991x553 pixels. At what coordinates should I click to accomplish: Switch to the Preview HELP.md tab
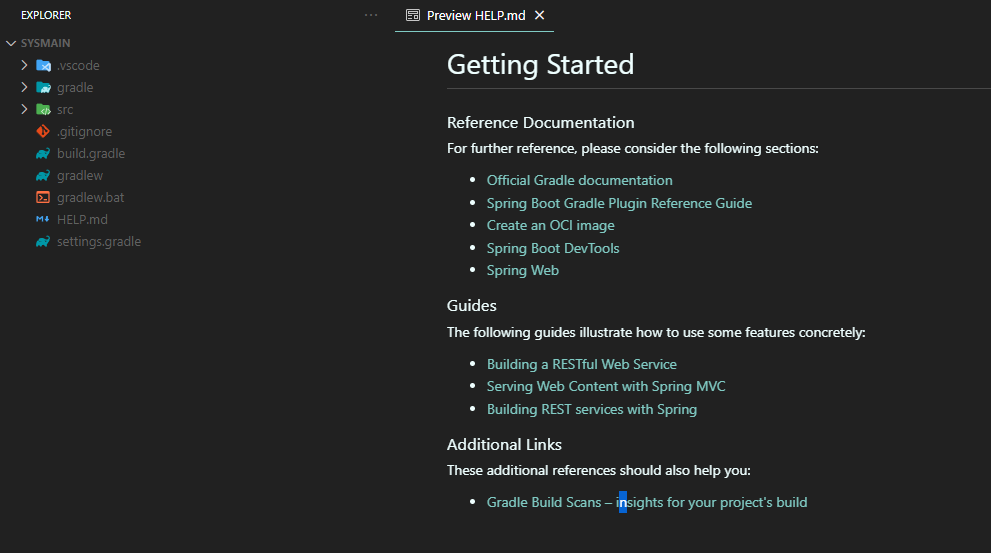coord(476,15)
